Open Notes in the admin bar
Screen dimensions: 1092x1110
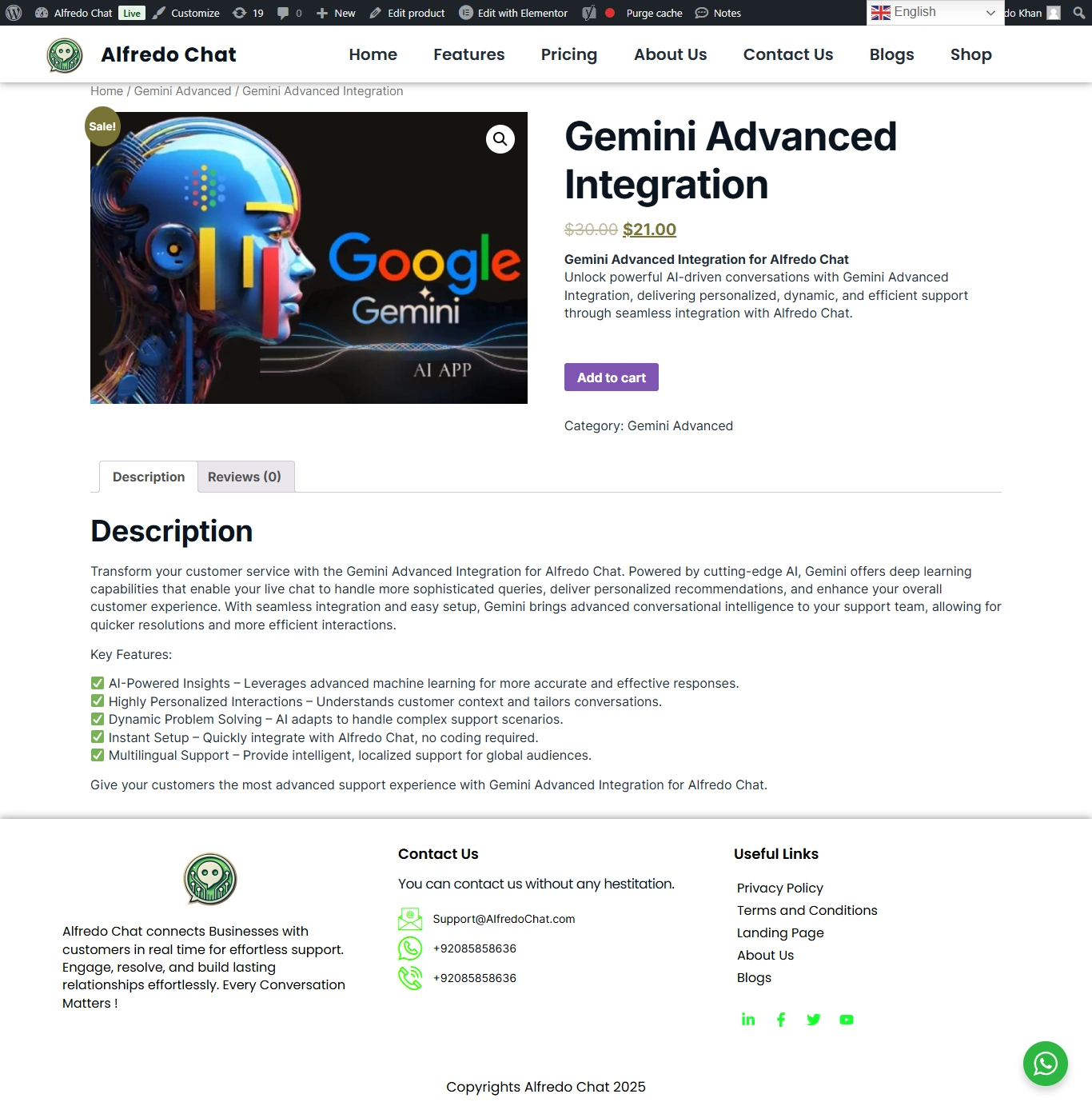718,13
